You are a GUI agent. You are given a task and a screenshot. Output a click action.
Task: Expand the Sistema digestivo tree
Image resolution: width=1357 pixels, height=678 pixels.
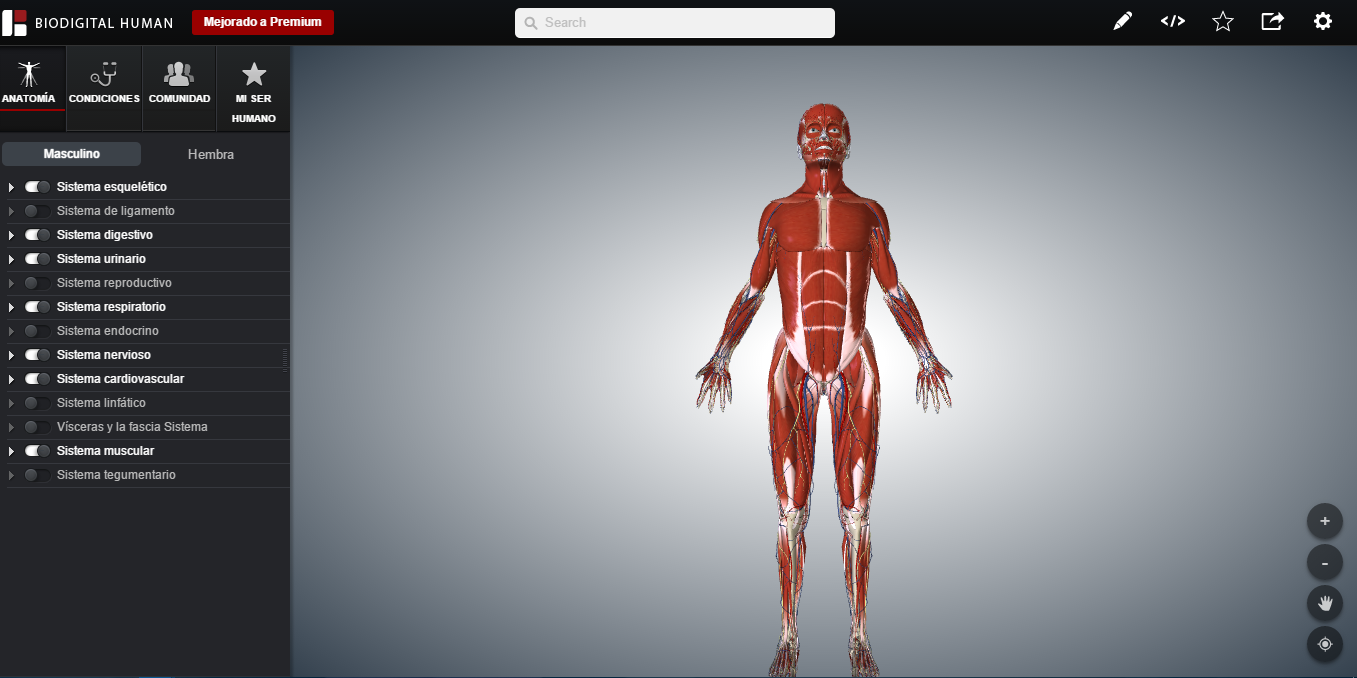pos(11,235)
